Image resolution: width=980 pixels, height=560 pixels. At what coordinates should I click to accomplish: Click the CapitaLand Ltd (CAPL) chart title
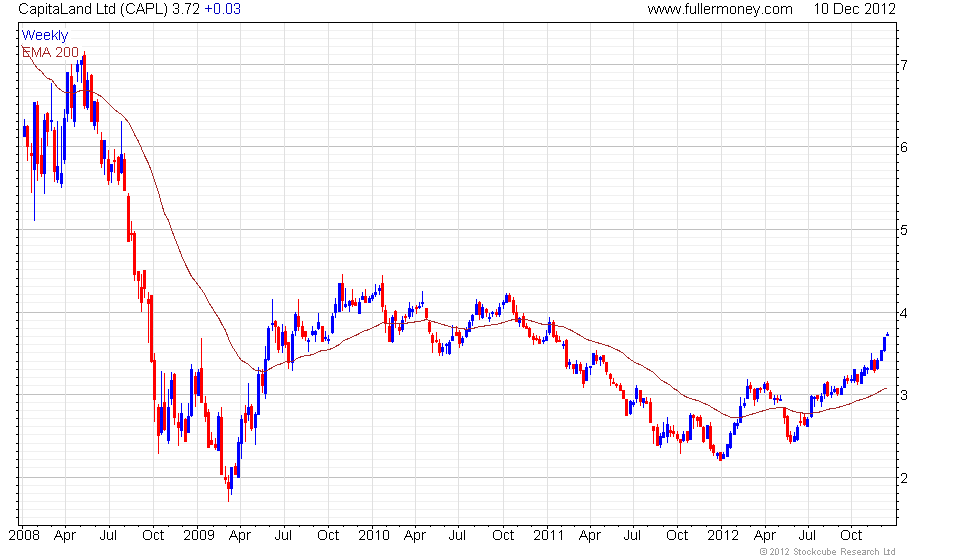92,9
